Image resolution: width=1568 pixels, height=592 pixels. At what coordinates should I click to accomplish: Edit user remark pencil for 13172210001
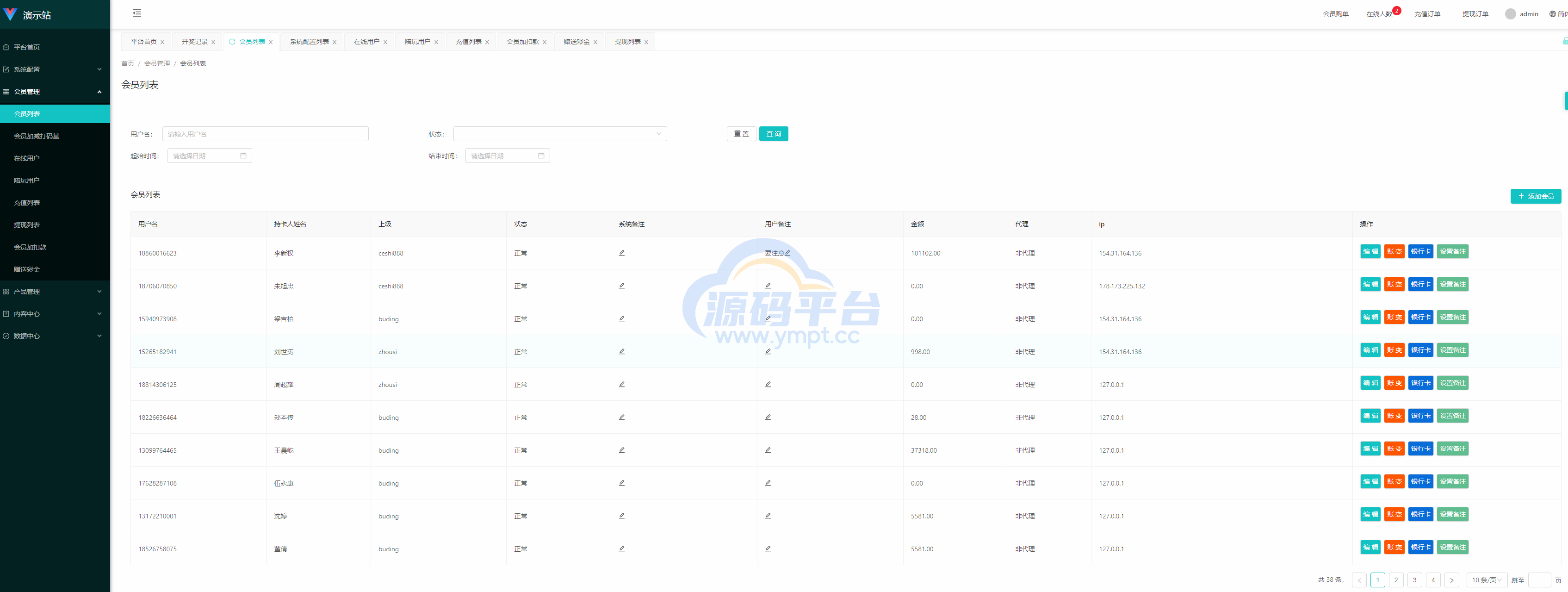coord(768,516)
